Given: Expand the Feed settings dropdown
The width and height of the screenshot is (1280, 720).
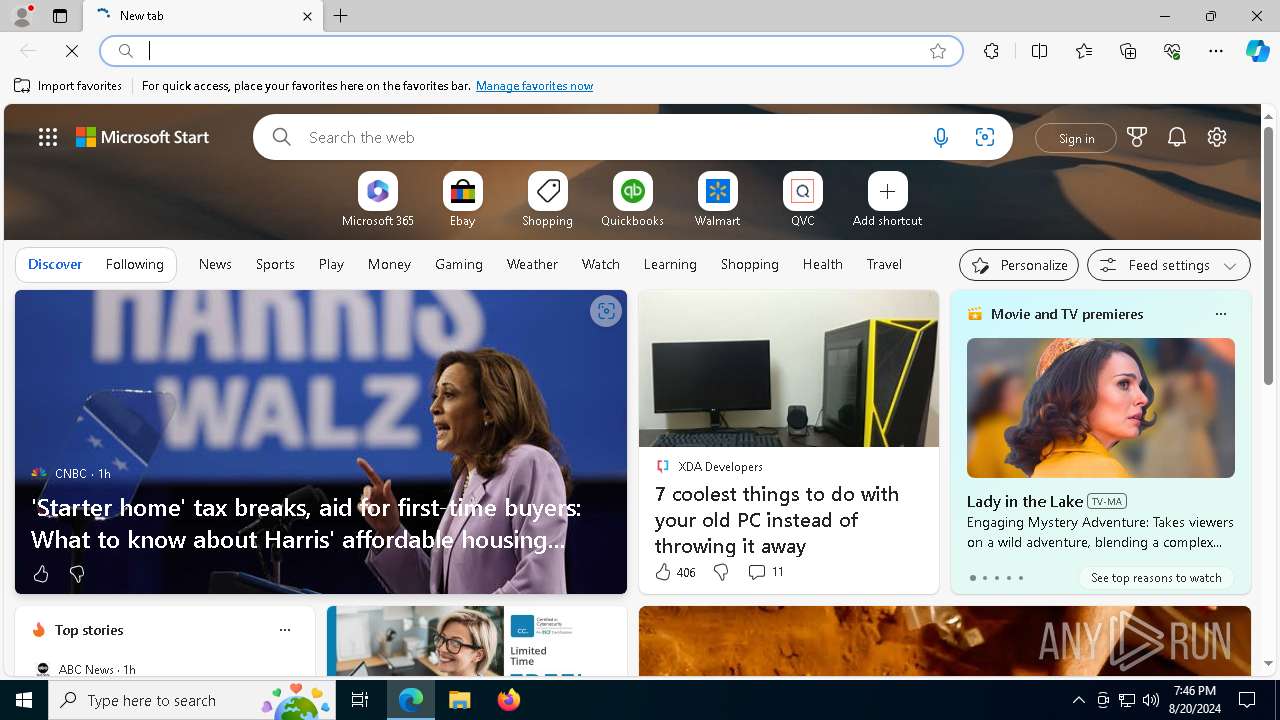Looking at the screenshot, I should coord(1169,265).
